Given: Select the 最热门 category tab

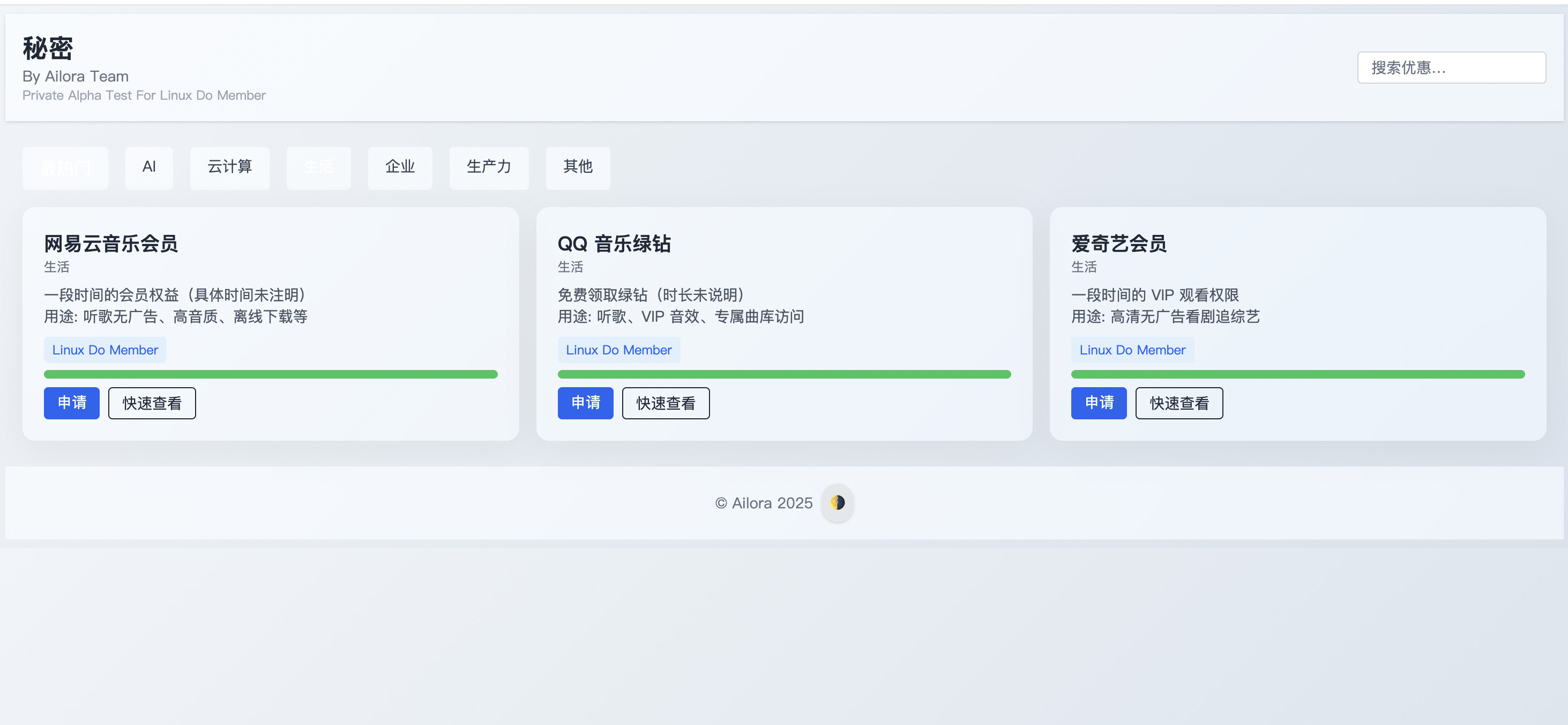Looking at the screenshot, I should [x=65, y=167].
